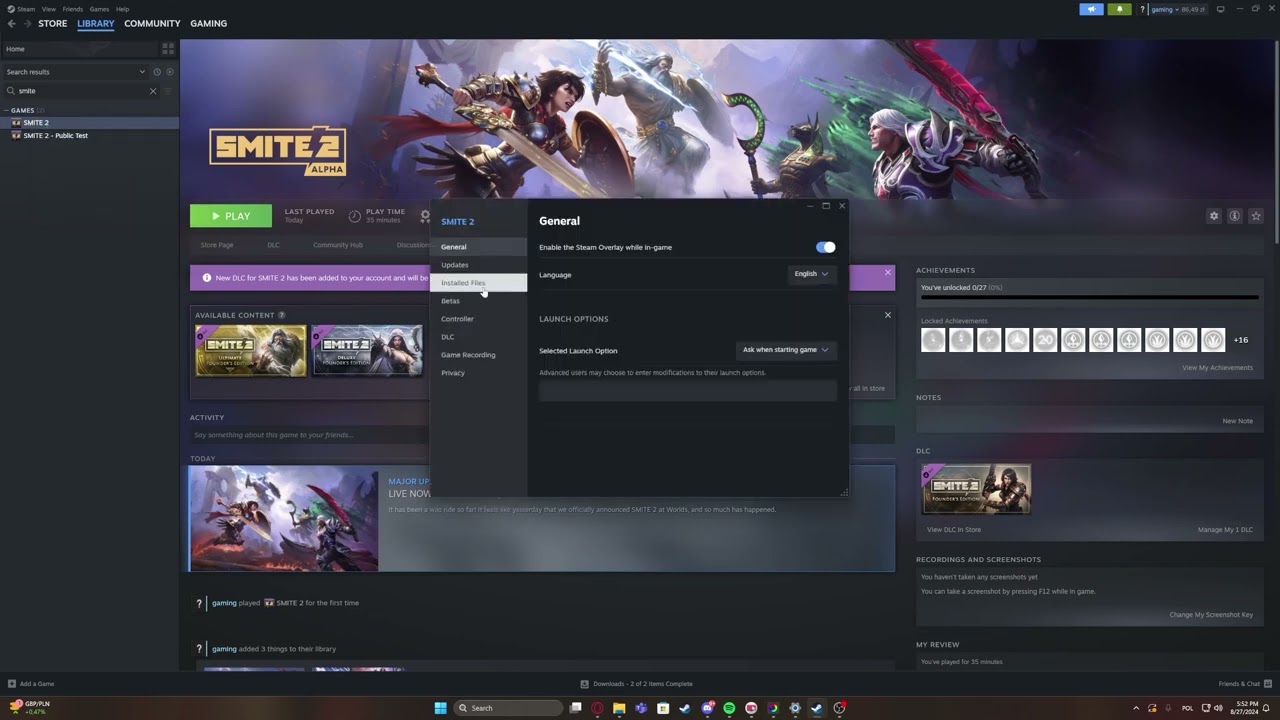Click Manage My 1 DLC link
Screen dimensions: 1280x720
(x=1225, y=530)
